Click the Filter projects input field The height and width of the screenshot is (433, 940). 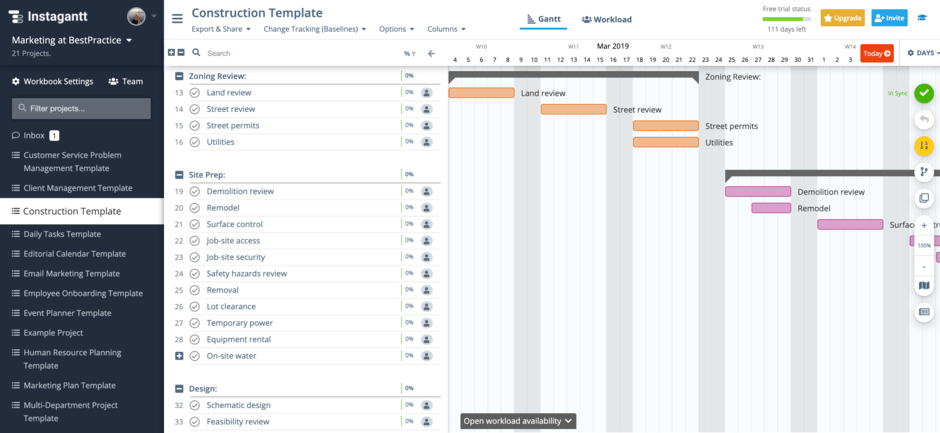tap(81, 109)
